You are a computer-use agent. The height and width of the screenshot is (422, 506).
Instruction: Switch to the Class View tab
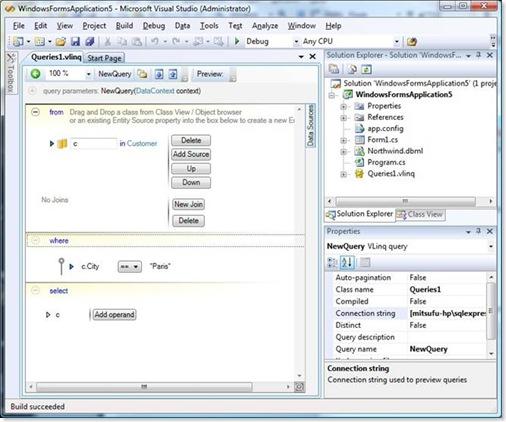click(421, 214)
